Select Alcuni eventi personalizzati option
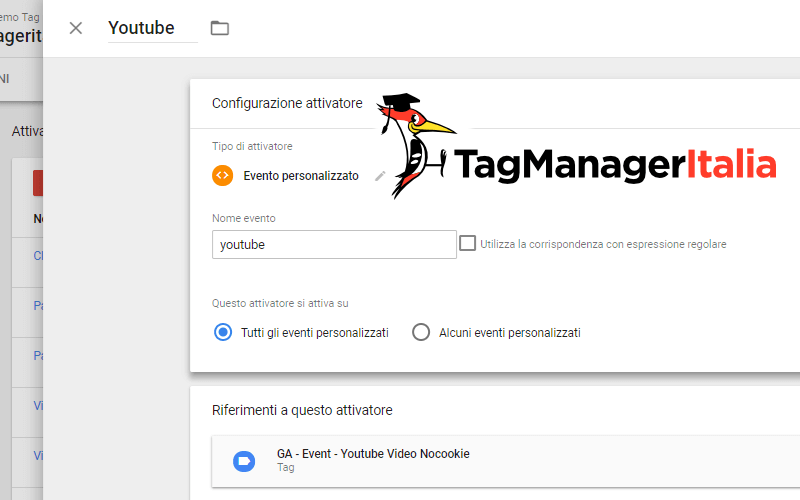This screenshot has width=800, height=500. point(421,333)
